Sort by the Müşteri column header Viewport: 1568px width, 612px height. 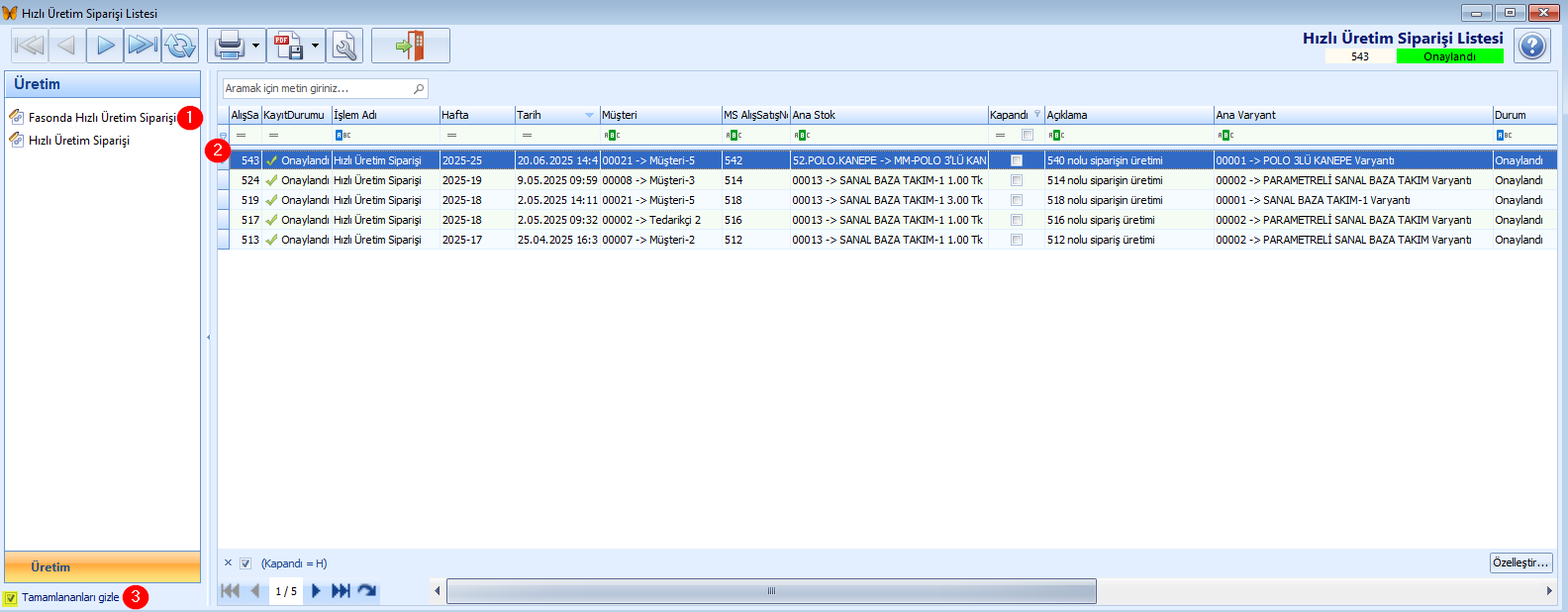point(658,115)
